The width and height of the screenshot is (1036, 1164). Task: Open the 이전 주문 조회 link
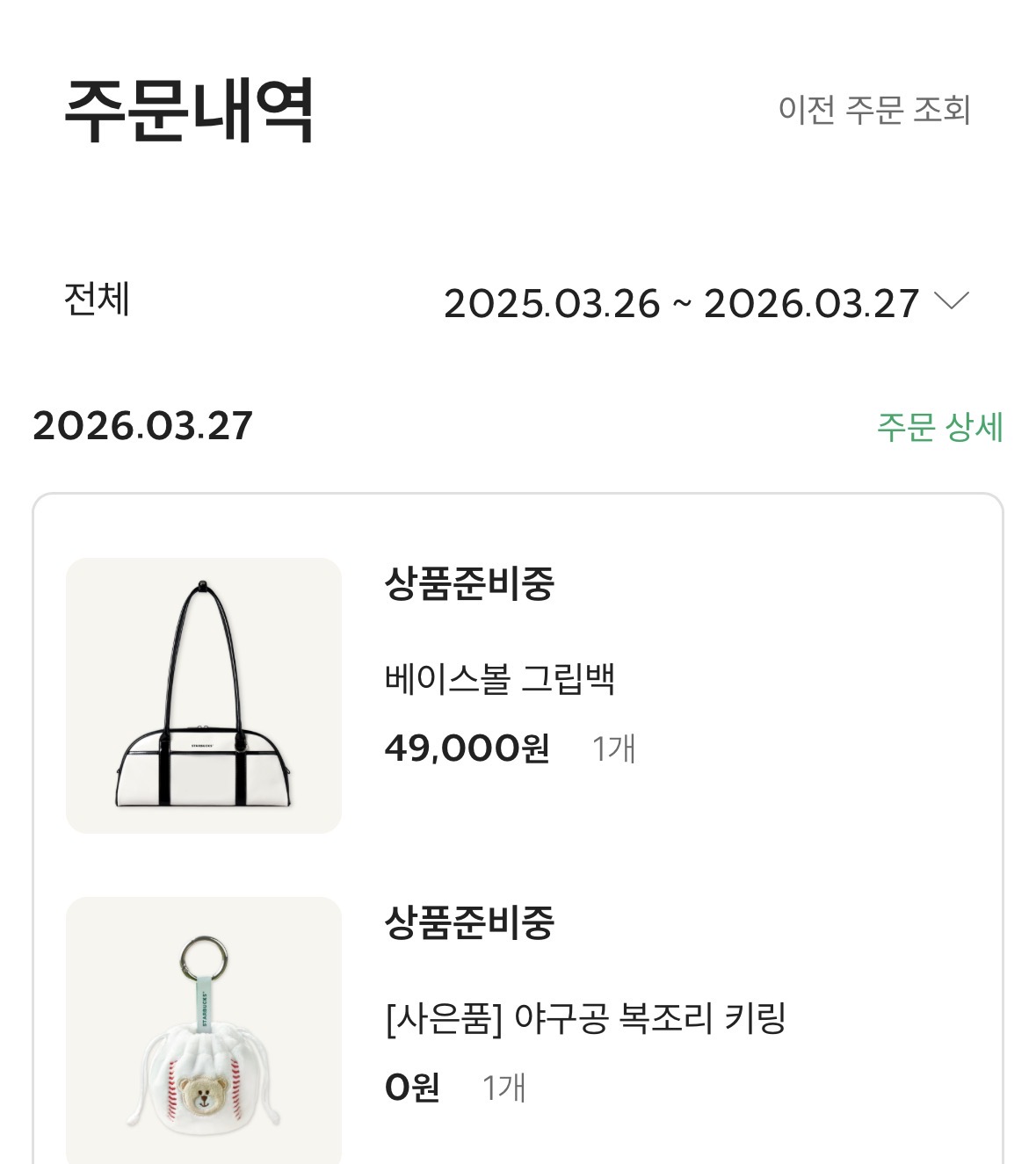(873, 111)
